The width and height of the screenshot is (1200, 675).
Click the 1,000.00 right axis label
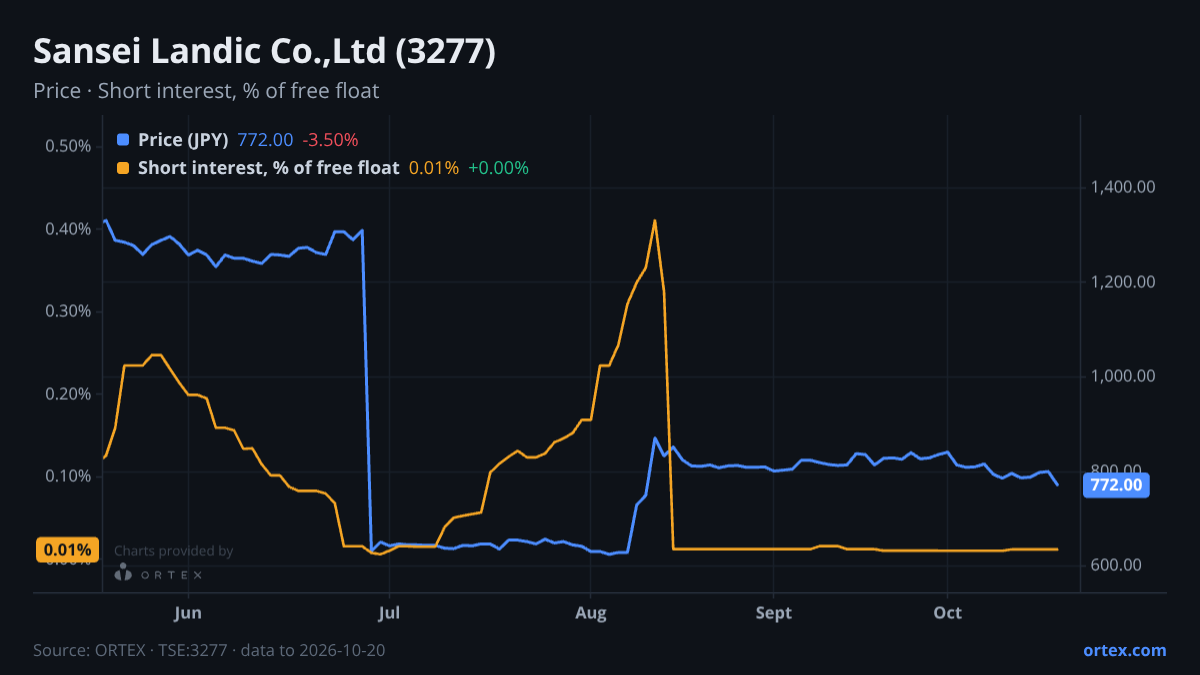tap(1123, 376)
